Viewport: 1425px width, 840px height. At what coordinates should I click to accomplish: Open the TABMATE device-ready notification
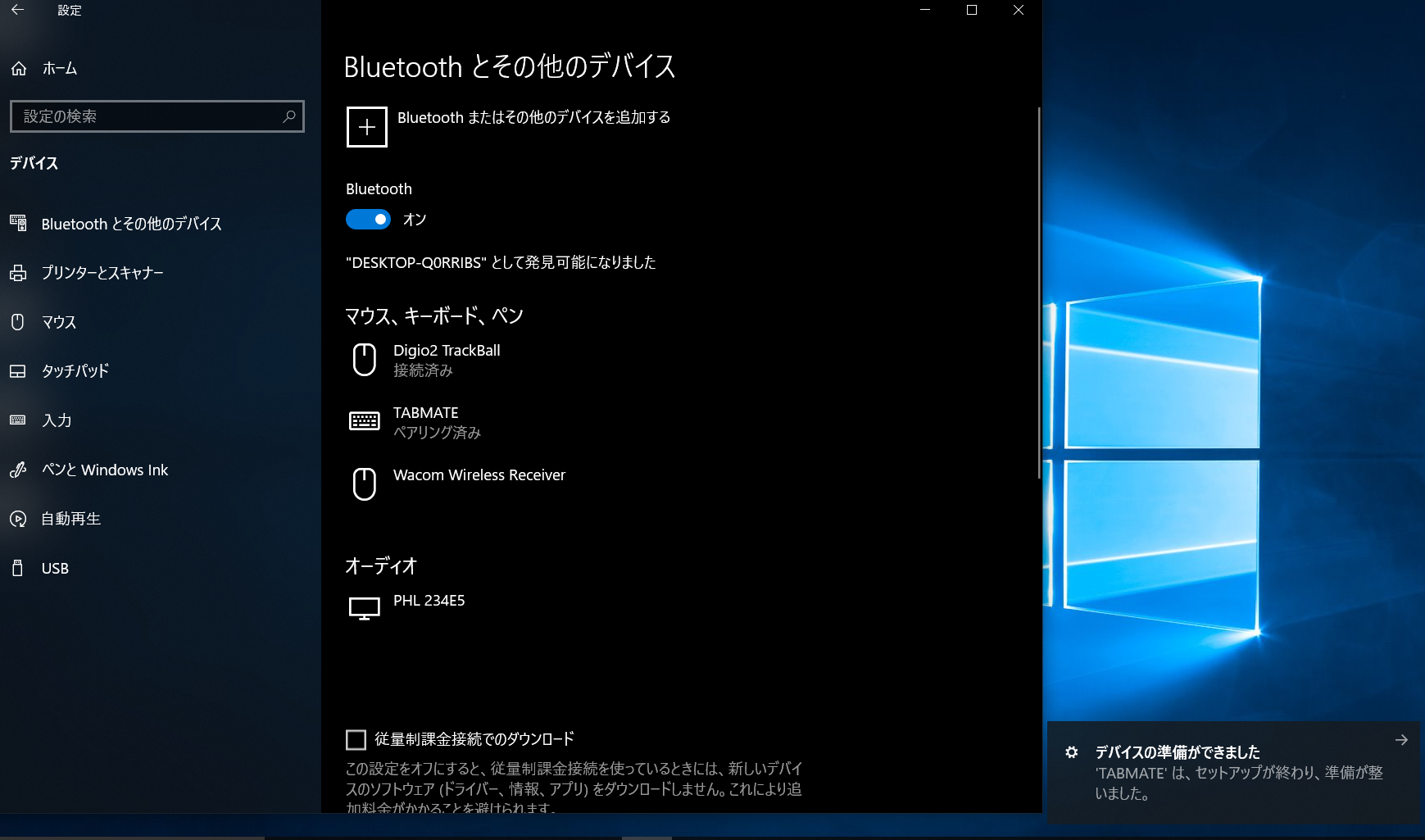point(1229,773)
